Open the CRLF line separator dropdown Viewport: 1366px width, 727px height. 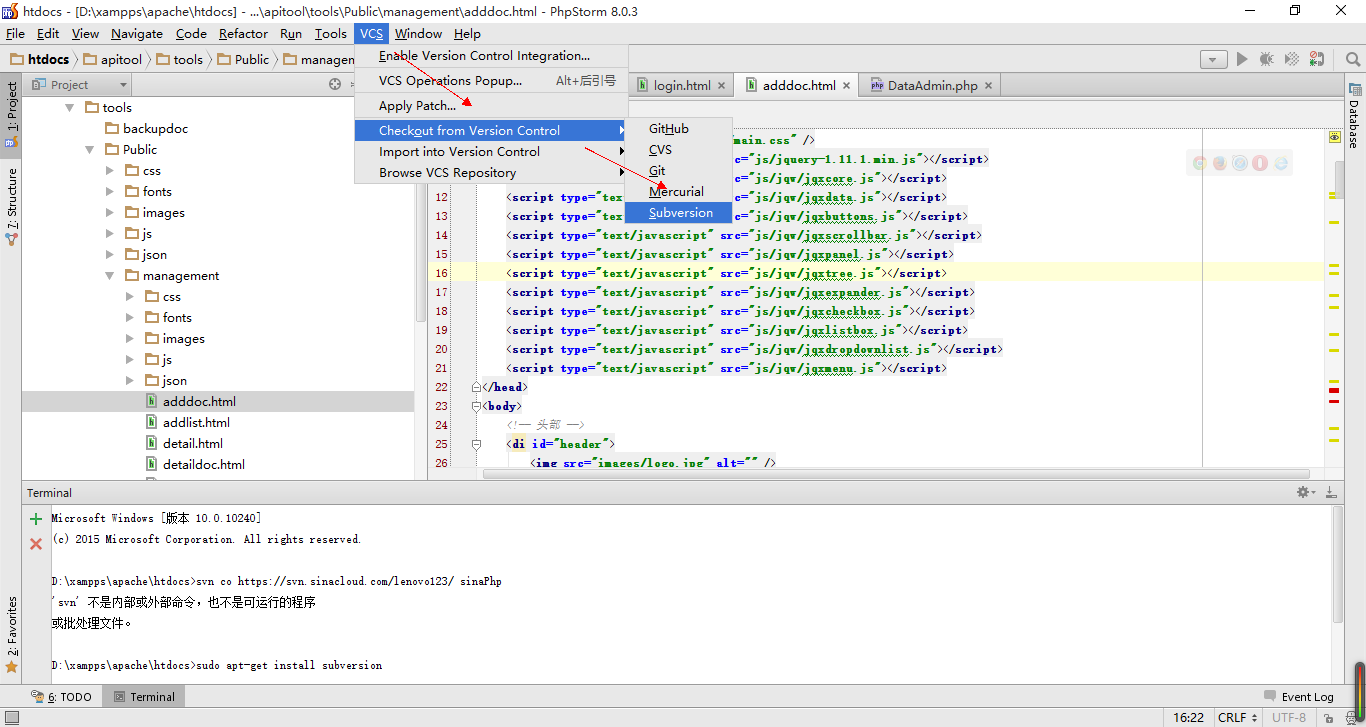pos(1237,718)
